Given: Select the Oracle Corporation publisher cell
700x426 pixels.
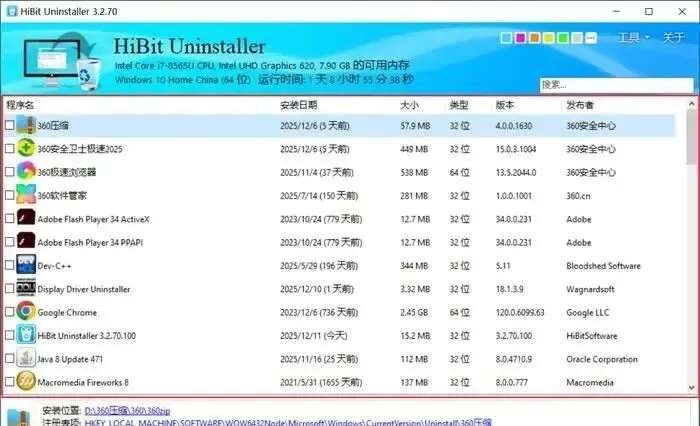Looking at the screenshot, I should [602, 359].
